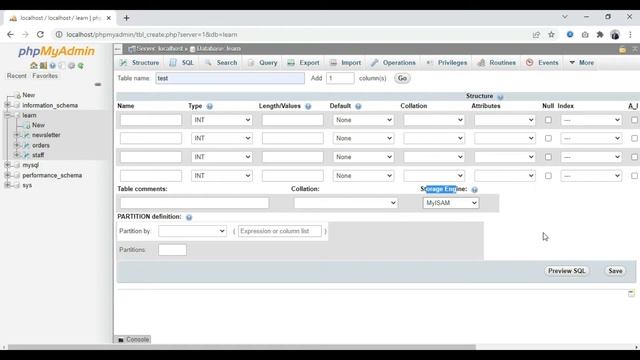Open the Export tab
Viewport: 640px width, 360px height.
303,63
